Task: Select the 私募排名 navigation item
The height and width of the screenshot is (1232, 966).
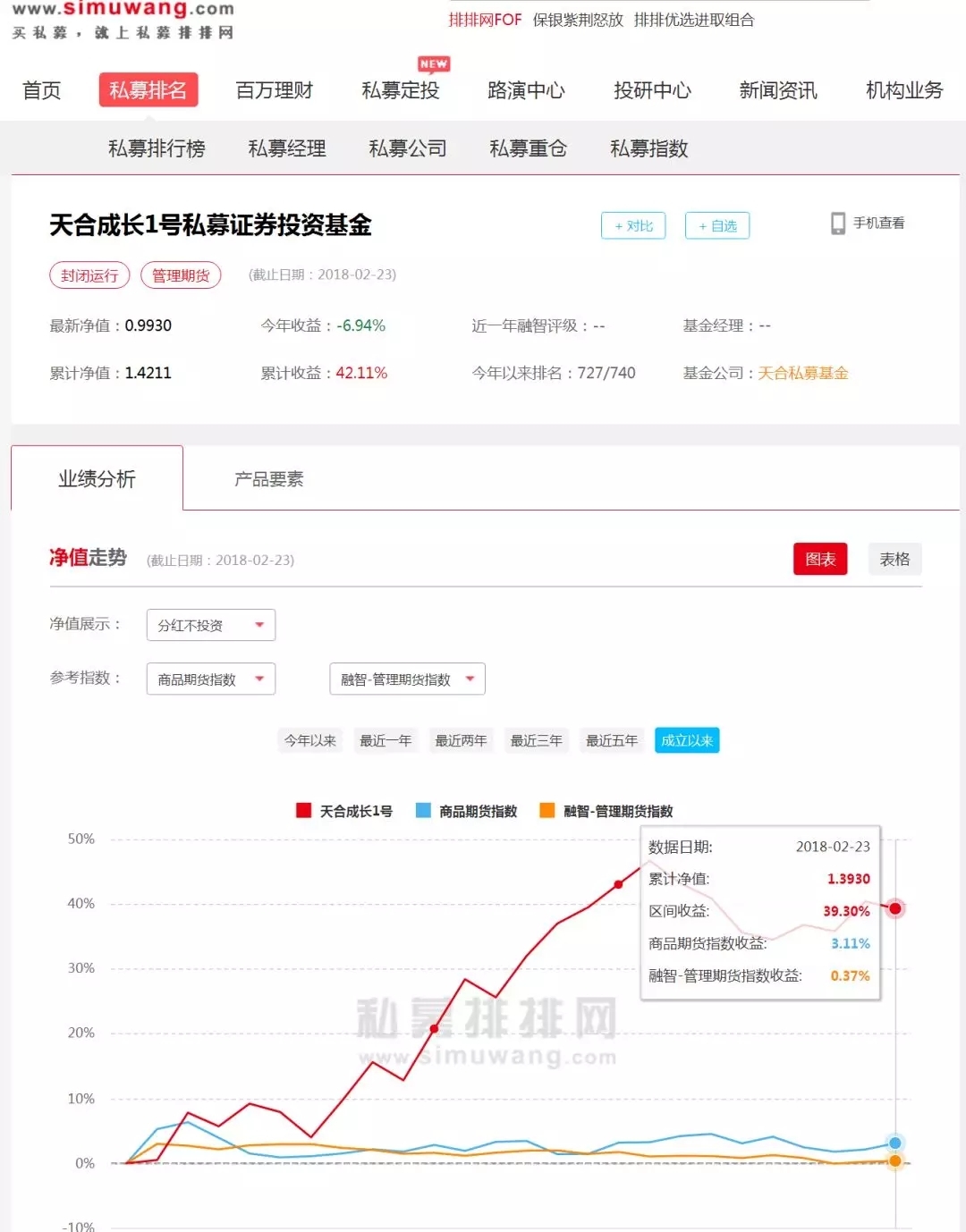Action: coord(148,90)
